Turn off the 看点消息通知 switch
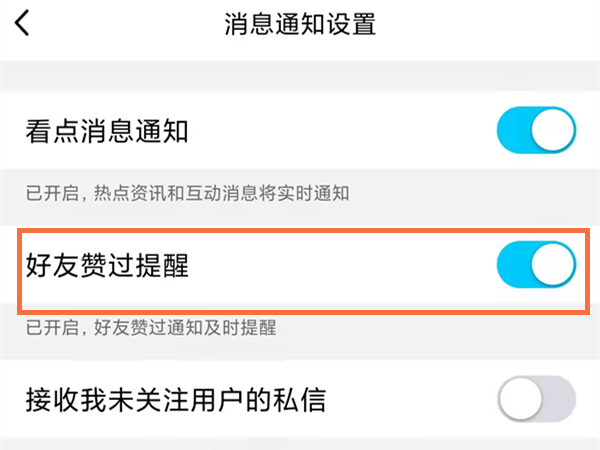 coord(536,131)
